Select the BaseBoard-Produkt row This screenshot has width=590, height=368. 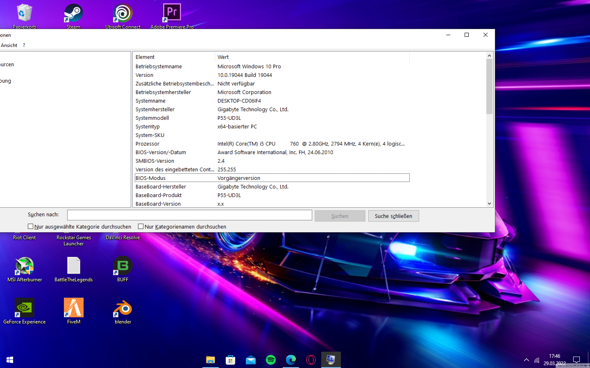(272, 195)
